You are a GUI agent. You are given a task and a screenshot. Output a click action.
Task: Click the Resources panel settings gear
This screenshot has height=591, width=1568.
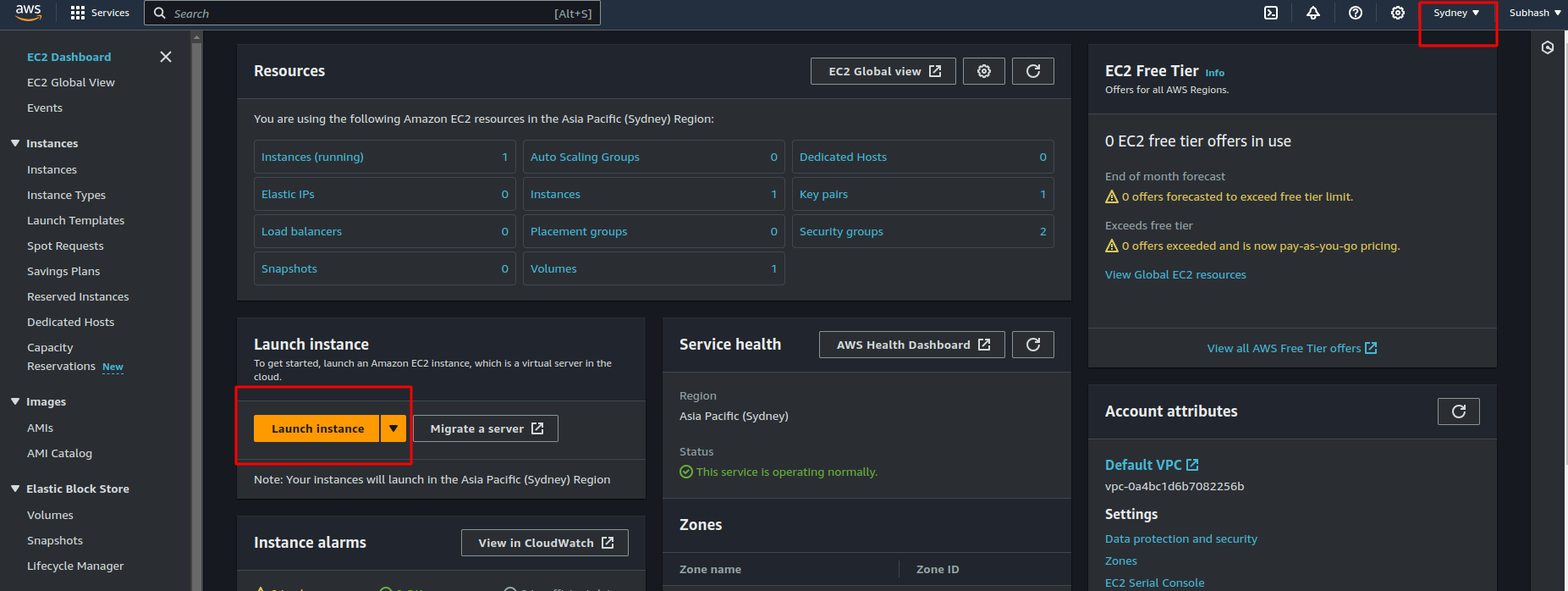pyautogui.click(x=984, y=71)
